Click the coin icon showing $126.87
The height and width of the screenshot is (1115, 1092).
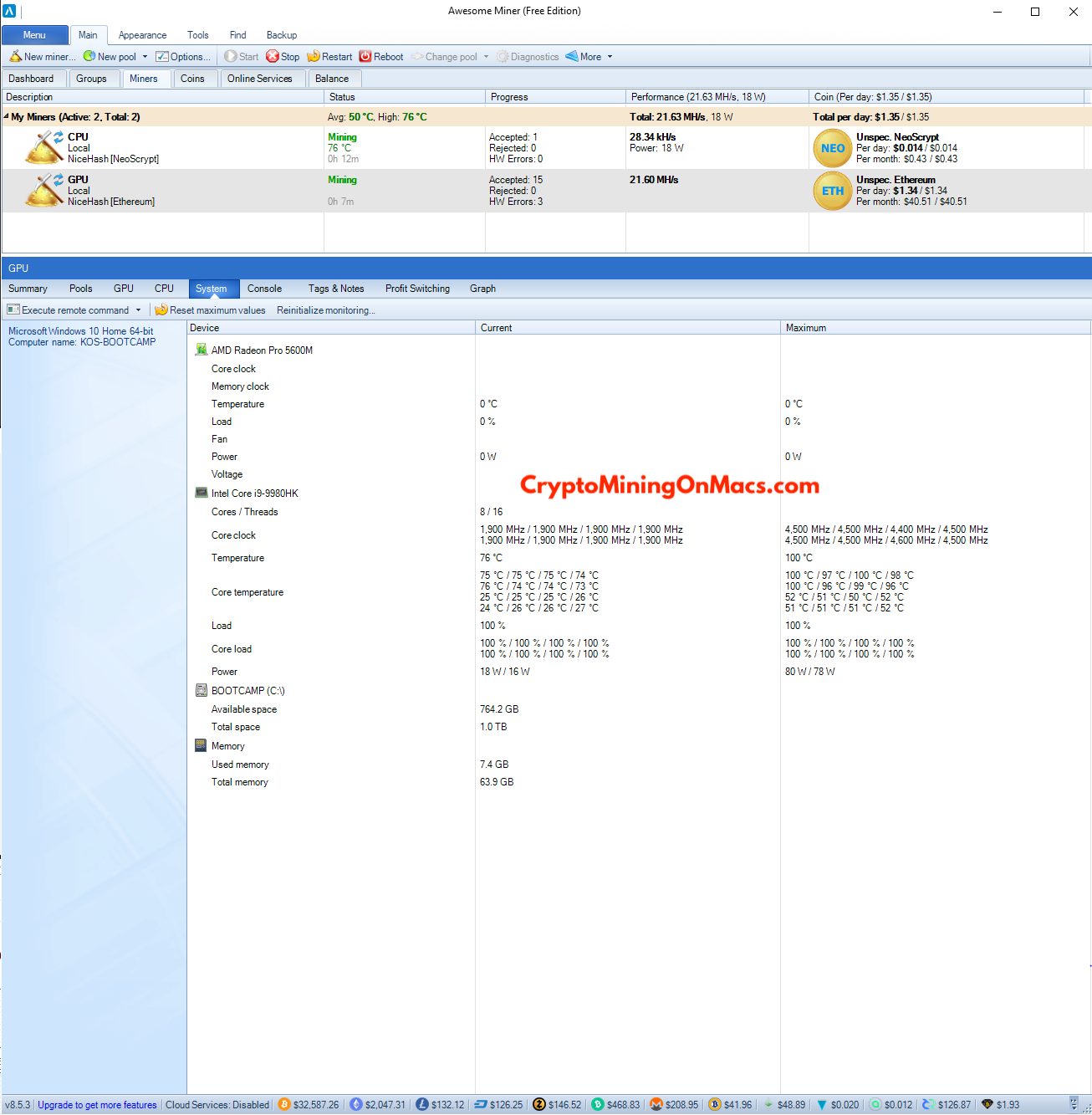(928, 1105)
